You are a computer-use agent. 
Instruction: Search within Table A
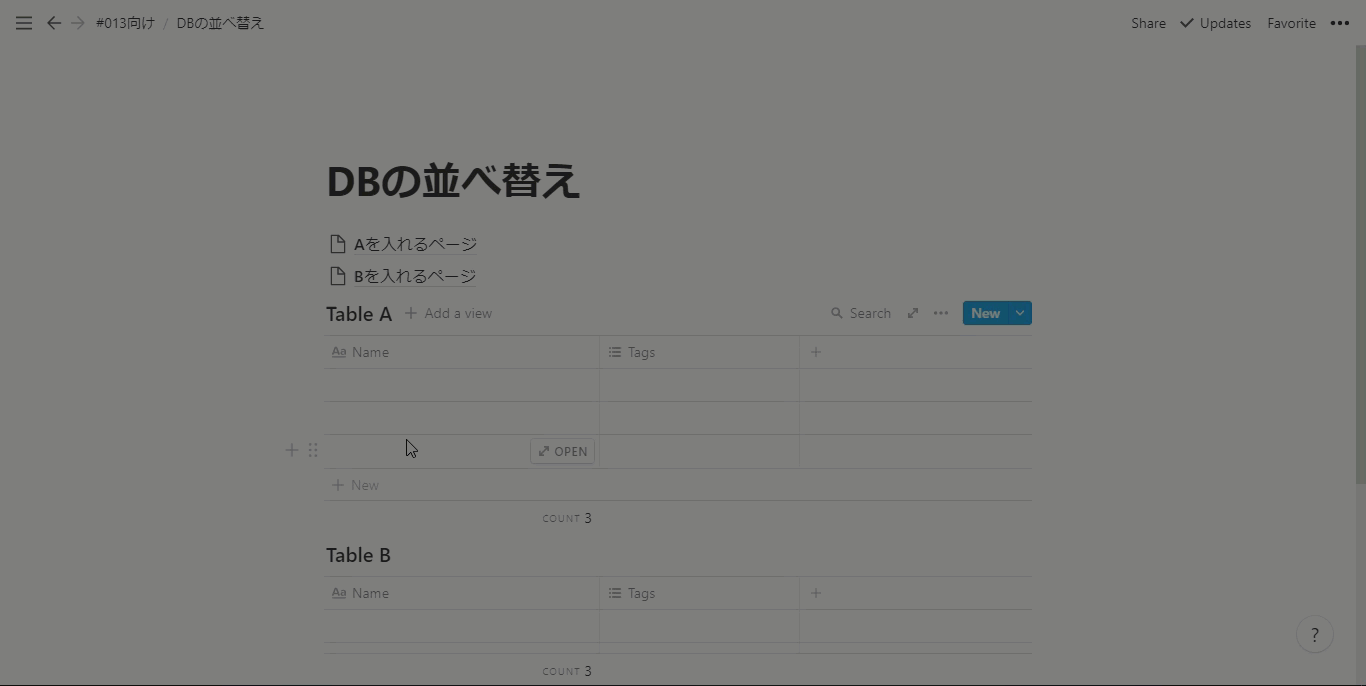(x=861, y=313)
